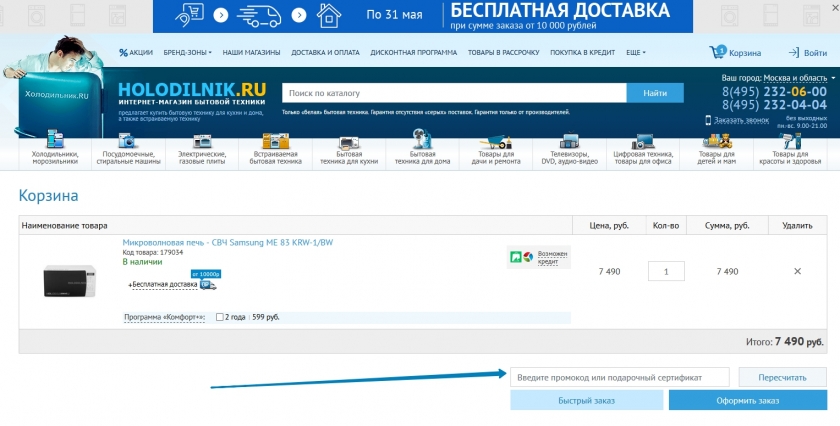This screenshot has width=840, height=426.
Task: Click the Быстрый заказ button
Action: 586,400
